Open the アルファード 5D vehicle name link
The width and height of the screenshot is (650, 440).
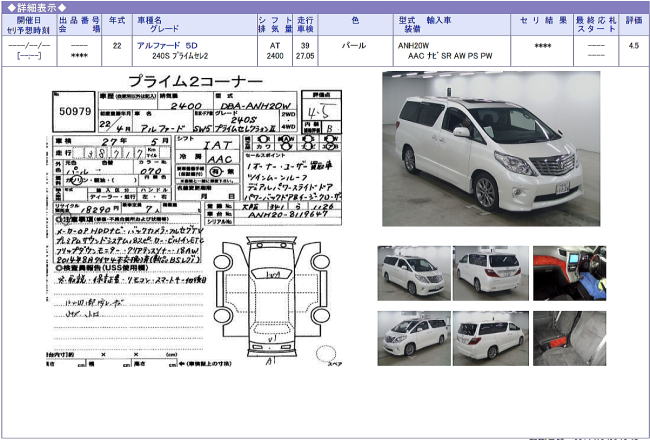click(167, 46)
